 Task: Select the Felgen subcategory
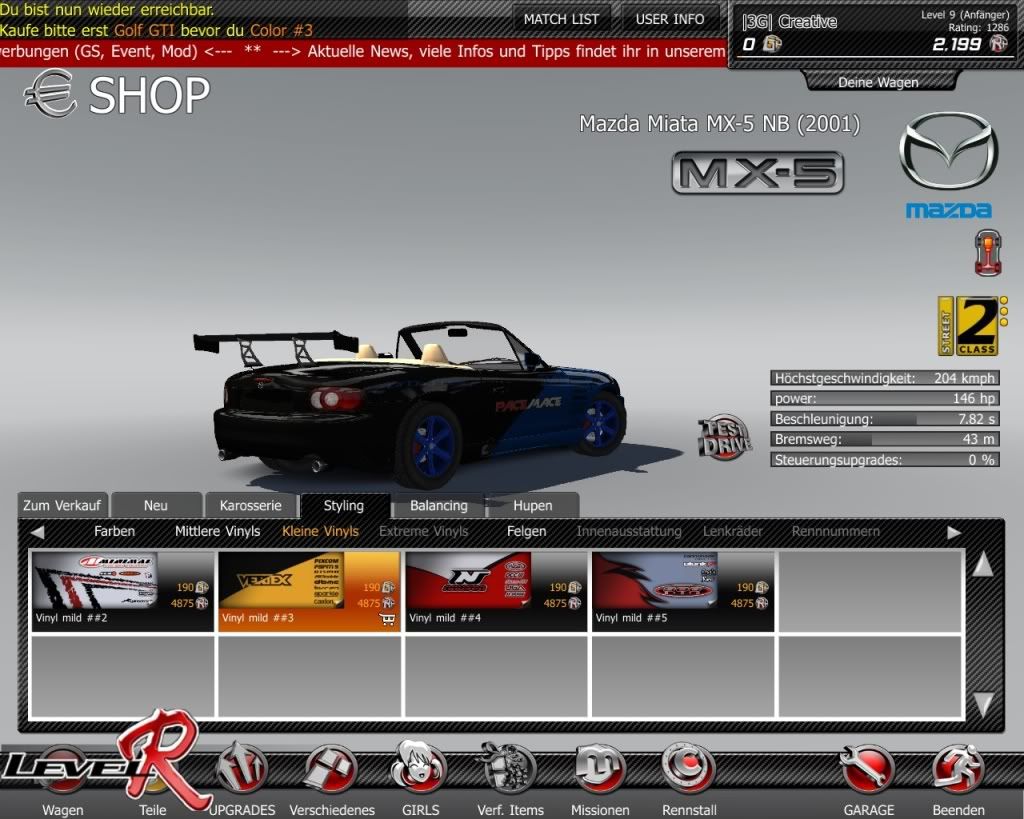(526, 532)
